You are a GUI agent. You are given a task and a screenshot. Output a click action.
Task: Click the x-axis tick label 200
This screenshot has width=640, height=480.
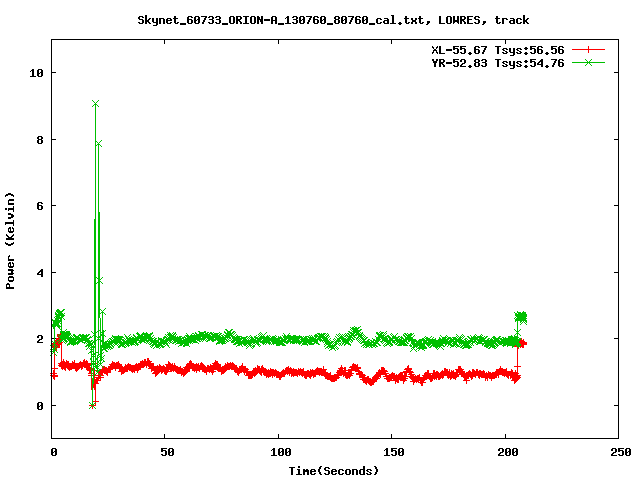508,452
